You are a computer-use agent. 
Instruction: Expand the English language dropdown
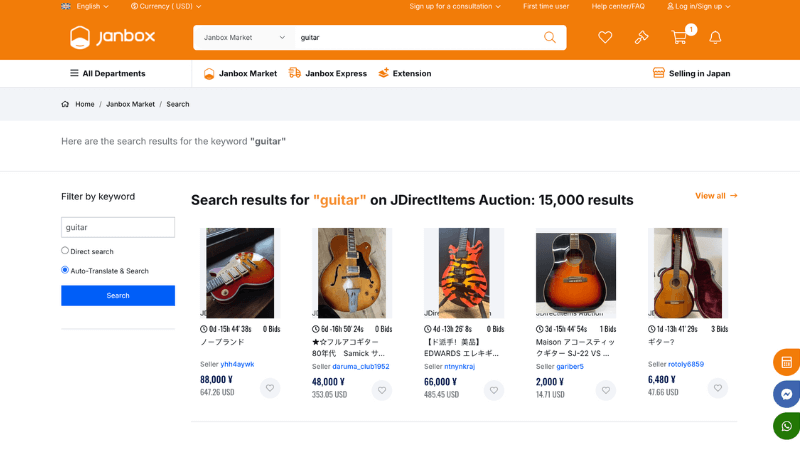pos(85,6)
